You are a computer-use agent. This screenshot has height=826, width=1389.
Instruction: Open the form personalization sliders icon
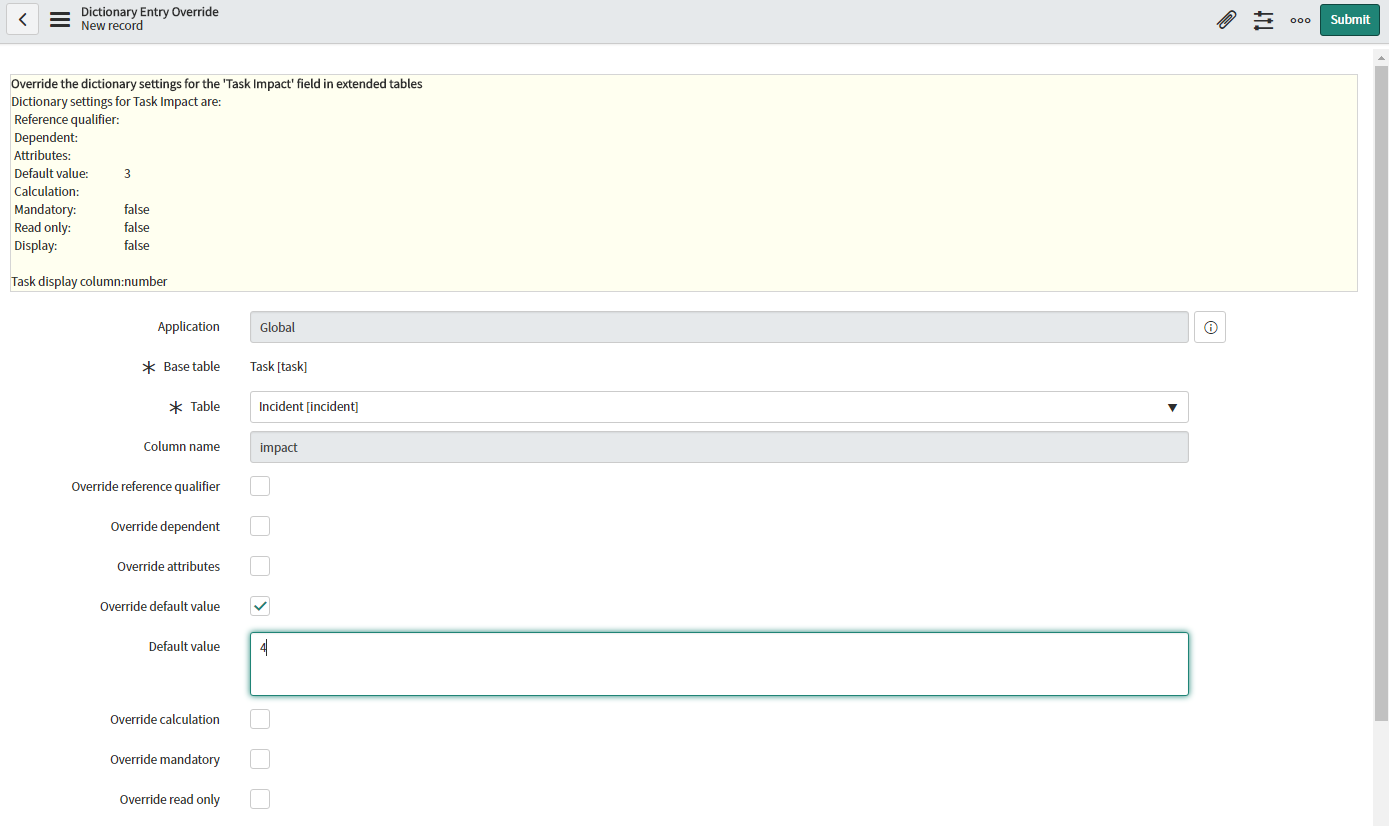pyautogui.click(x=1263, y=19)
